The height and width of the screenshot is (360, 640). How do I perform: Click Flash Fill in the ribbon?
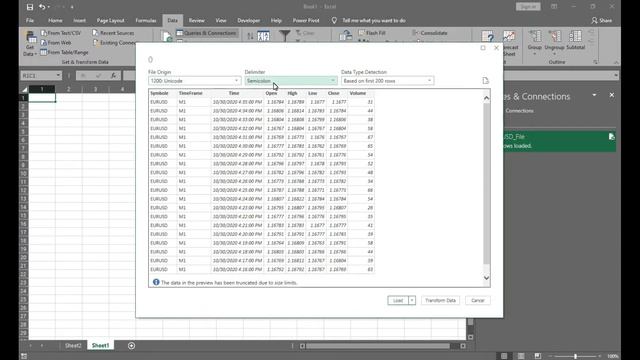(372, 33)
